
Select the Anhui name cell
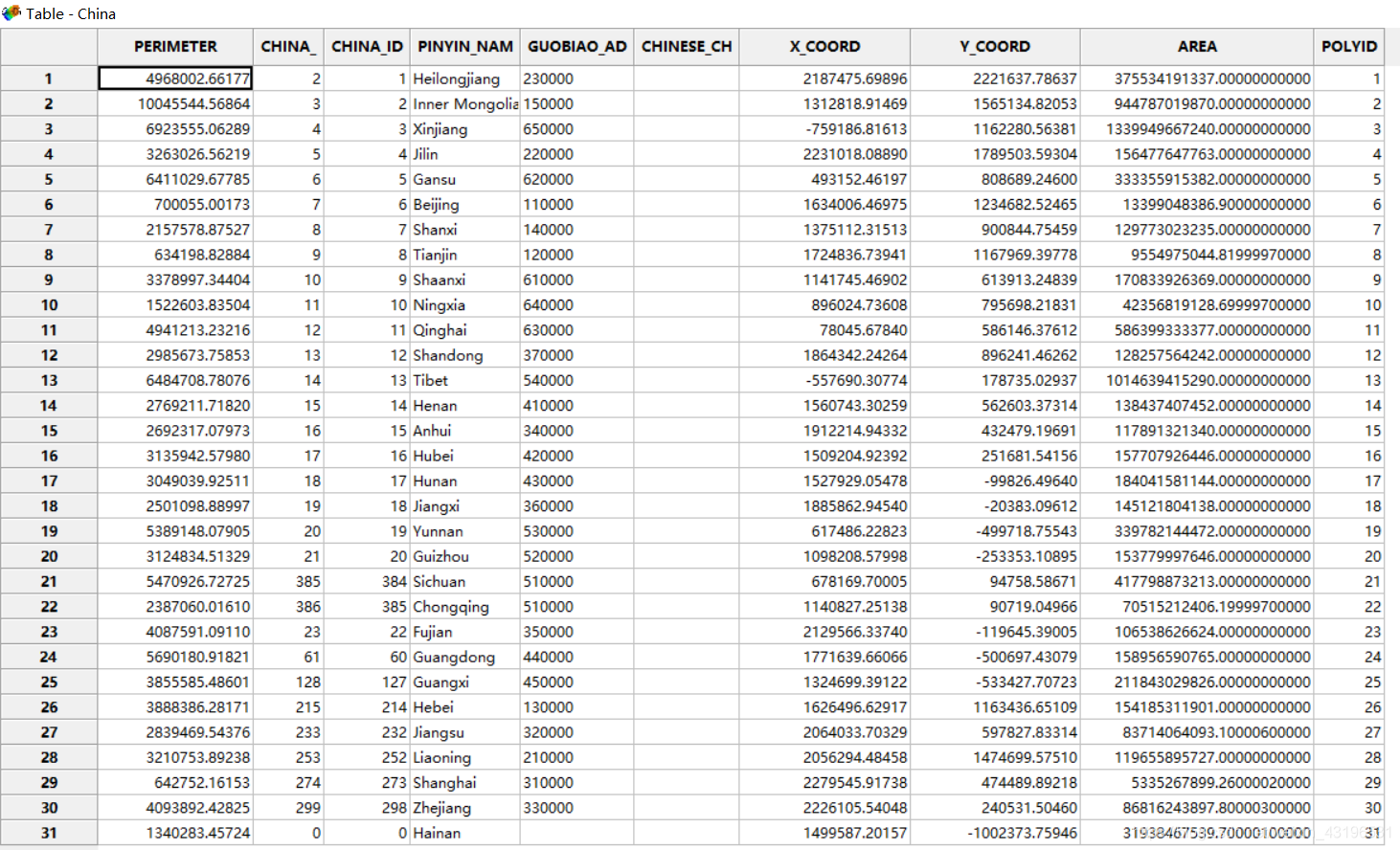465,430
